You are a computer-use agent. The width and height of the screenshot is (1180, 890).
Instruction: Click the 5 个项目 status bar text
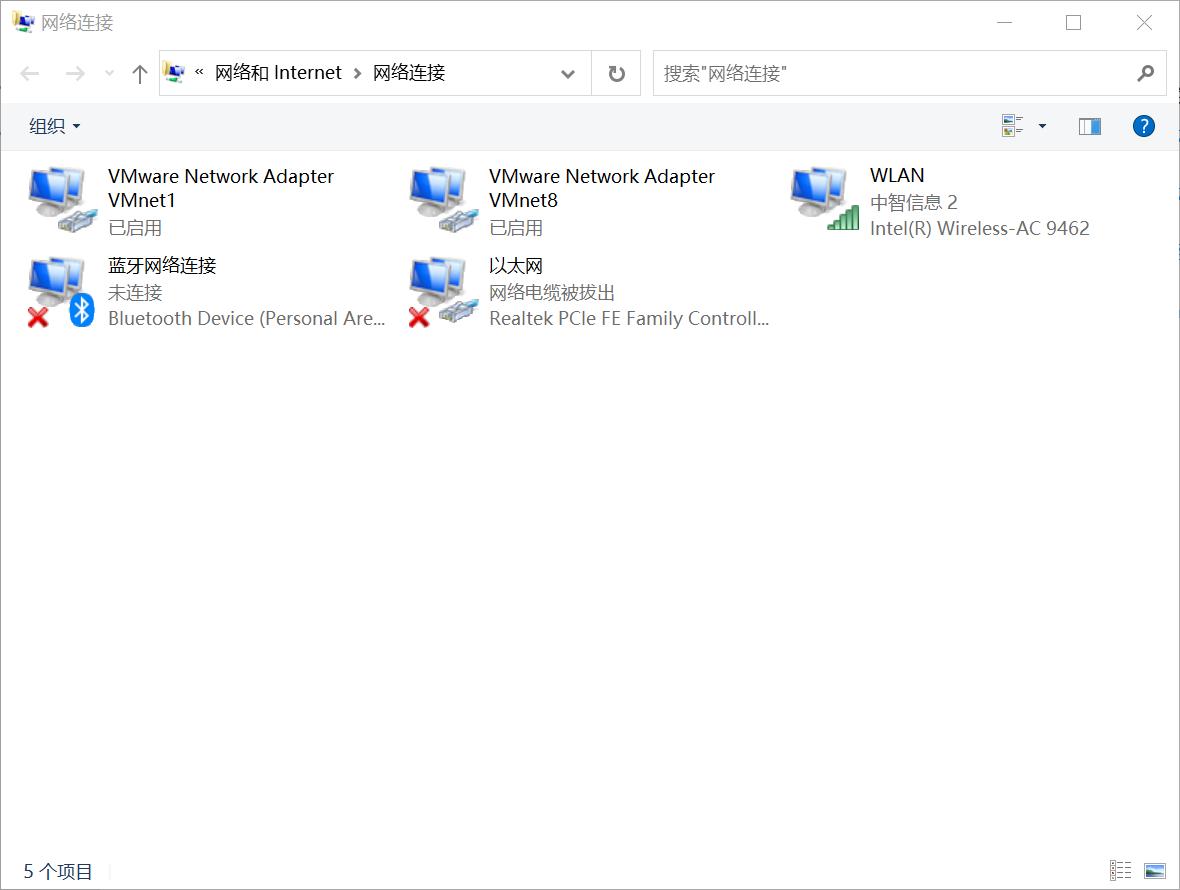(56, 870)
